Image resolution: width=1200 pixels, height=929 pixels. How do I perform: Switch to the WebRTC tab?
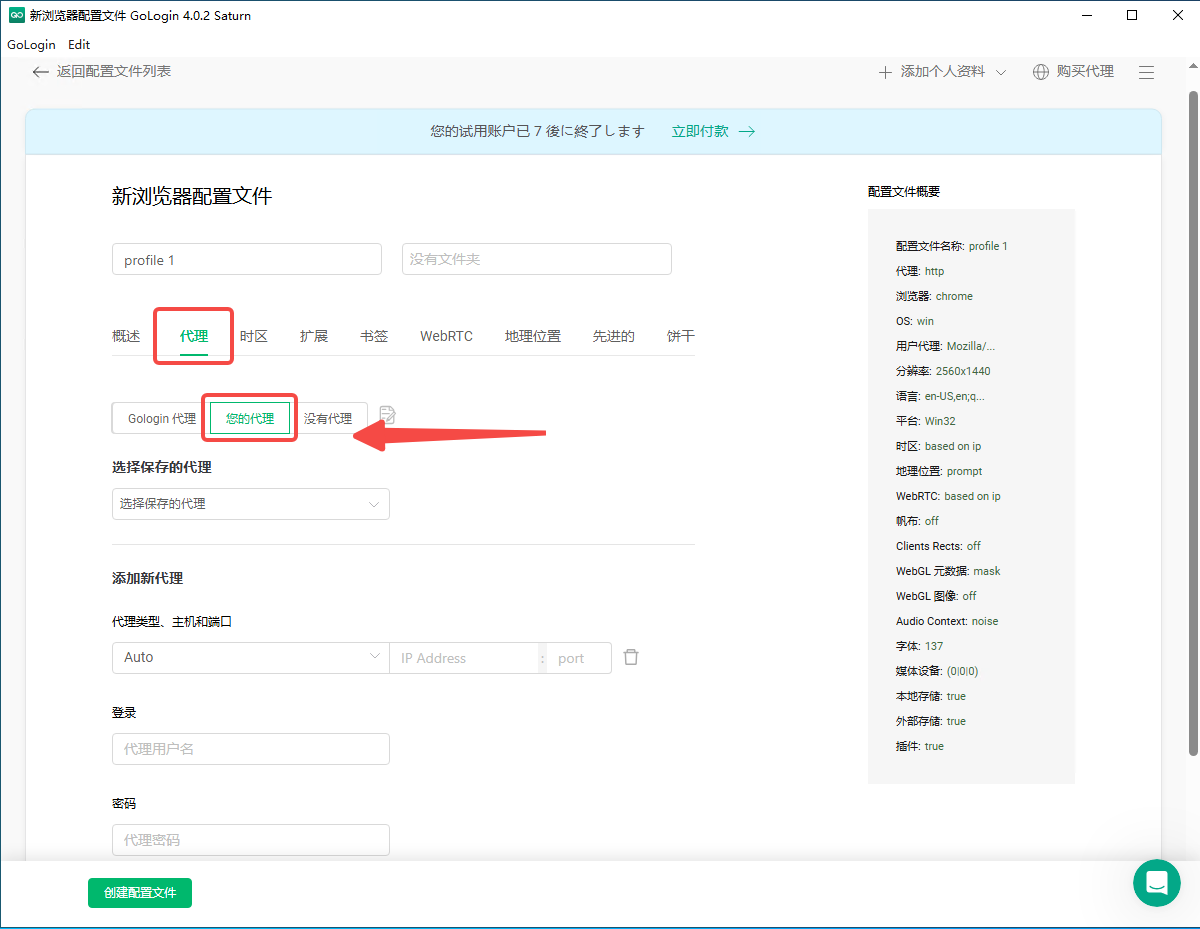pyautogui.click(x=446, y=336)
